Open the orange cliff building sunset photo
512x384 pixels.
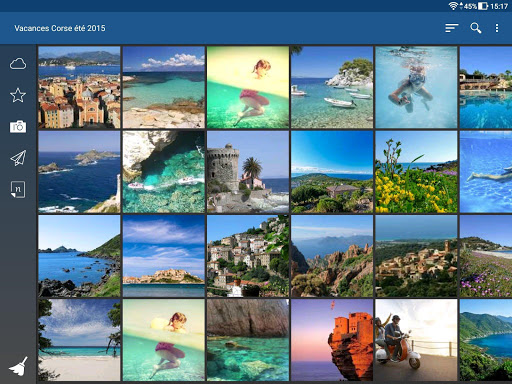332,340
